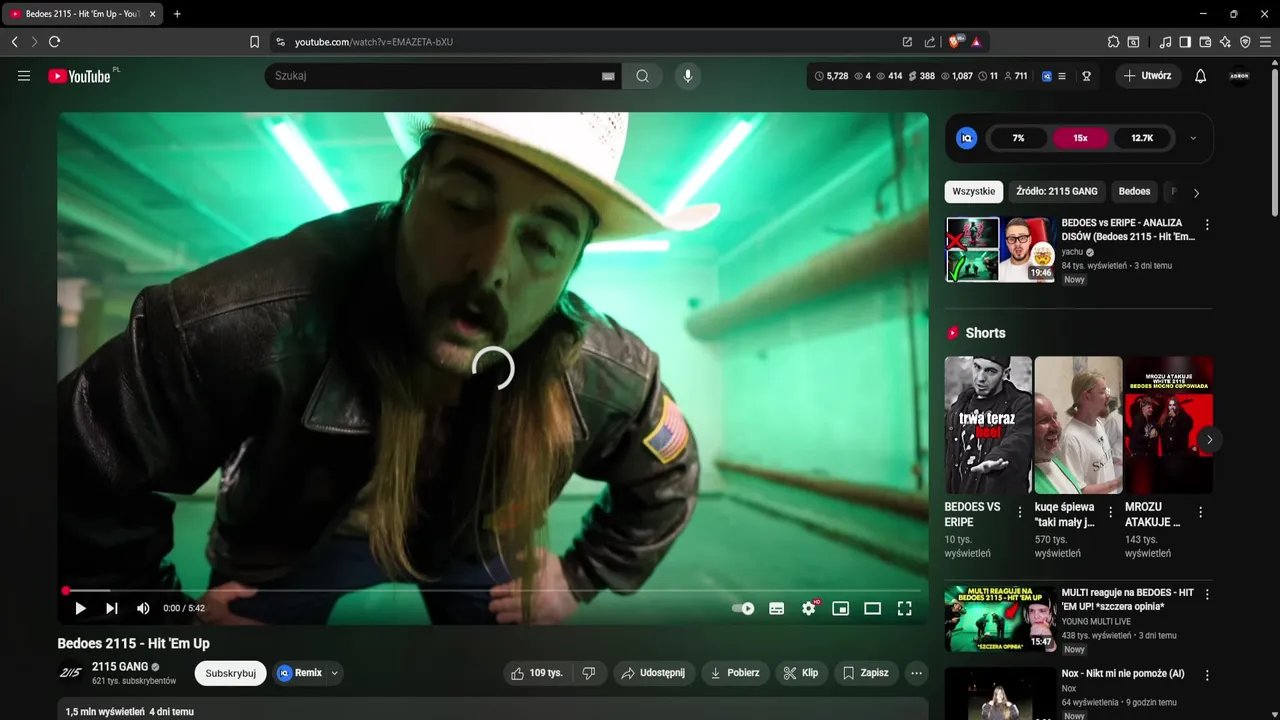
Task: Open the YouTube hamburger guide menu
Action: click(24, 76)
